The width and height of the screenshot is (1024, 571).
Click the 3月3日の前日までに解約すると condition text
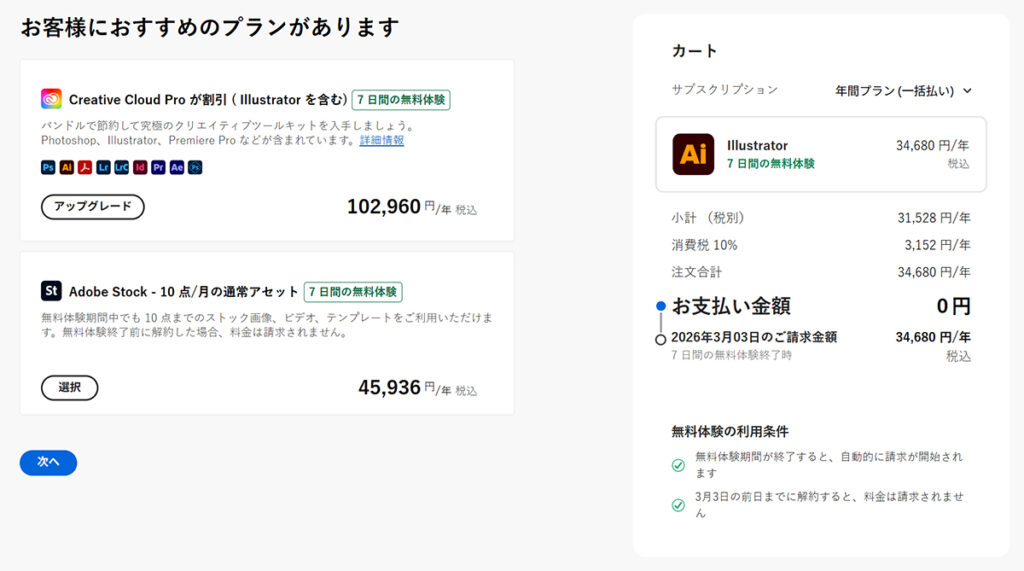829,504
